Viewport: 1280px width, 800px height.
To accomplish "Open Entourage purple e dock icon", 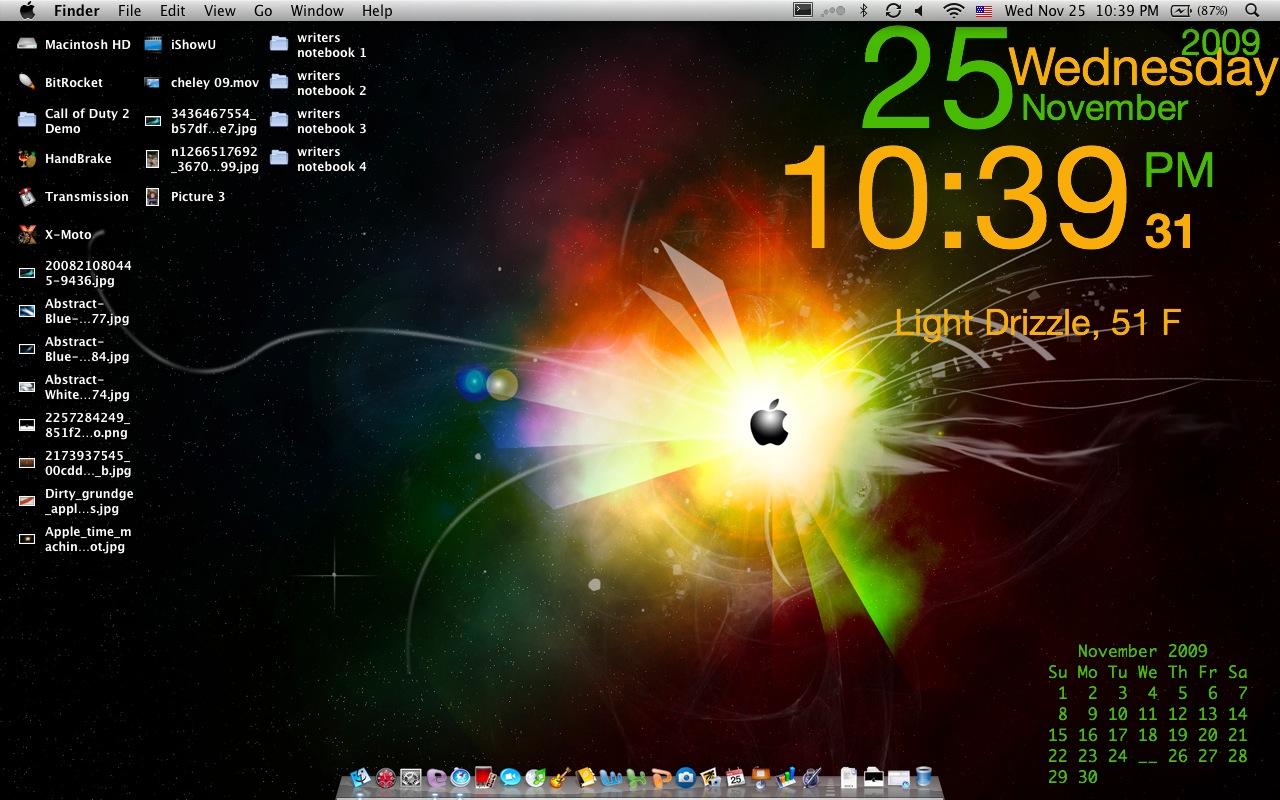I will click(x=436, y=777).
